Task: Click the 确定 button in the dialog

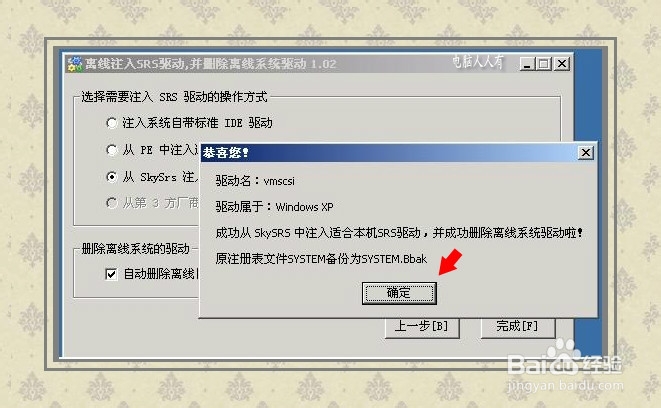Action: (399, 293)
